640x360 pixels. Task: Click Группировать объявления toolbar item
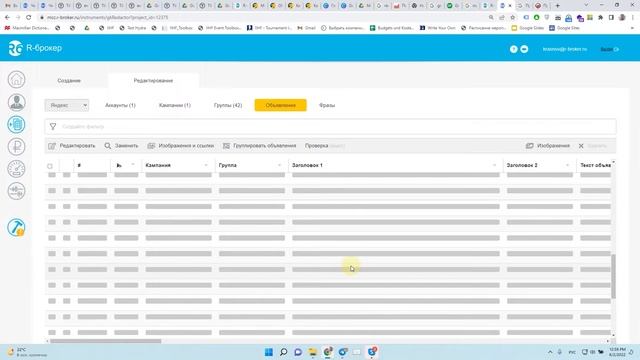click(260, 146)
